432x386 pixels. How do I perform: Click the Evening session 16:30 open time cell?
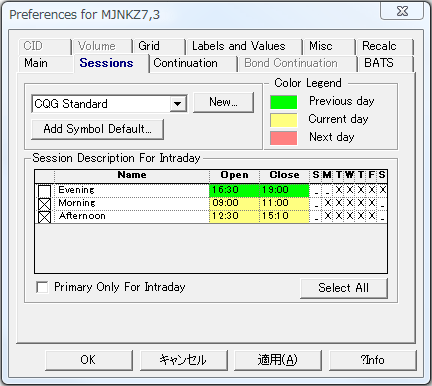click(234, 190)
